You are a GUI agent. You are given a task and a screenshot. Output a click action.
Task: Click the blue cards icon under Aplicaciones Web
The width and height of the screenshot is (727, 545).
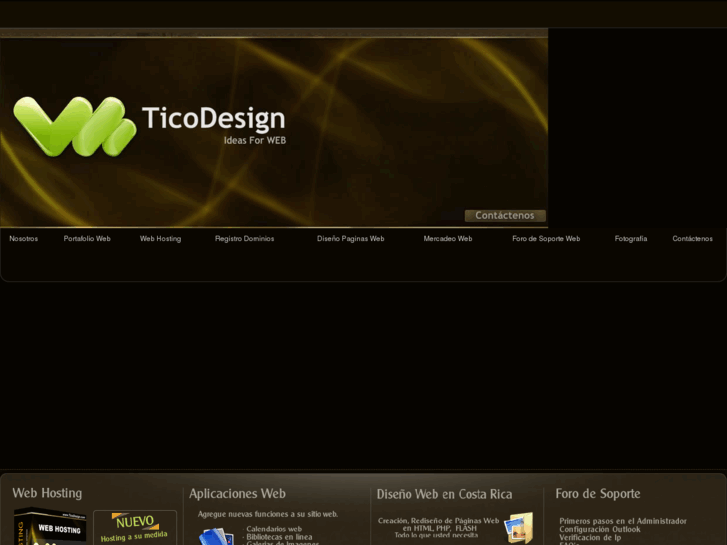pos(216,536)
